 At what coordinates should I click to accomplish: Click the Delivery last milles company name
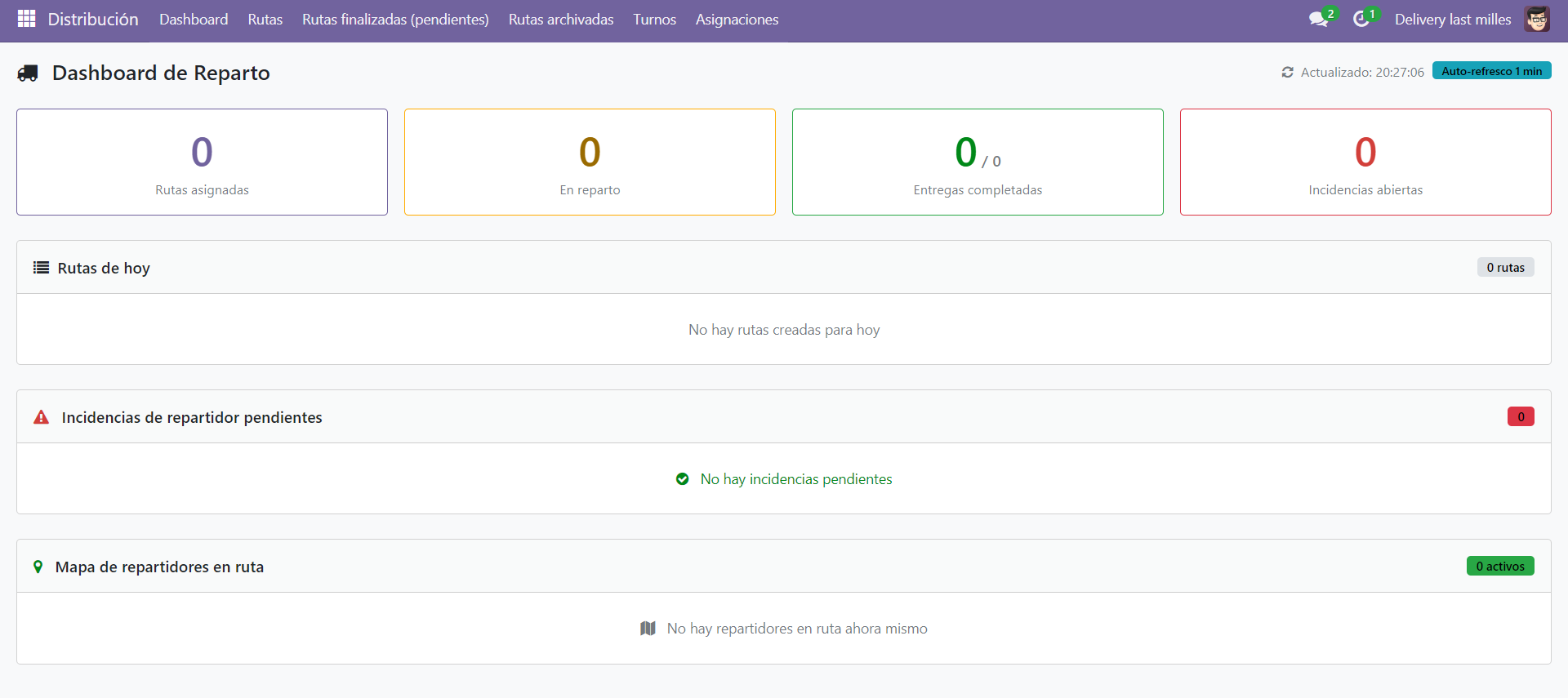[1453, 19]
